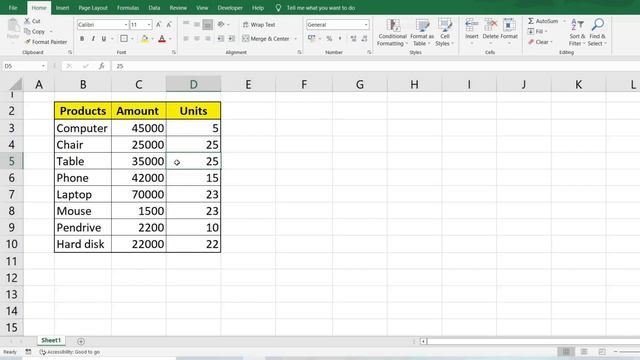Switch to the Page Layout tab
Screen dimensions: 640x360
click(x=93, y=8)
